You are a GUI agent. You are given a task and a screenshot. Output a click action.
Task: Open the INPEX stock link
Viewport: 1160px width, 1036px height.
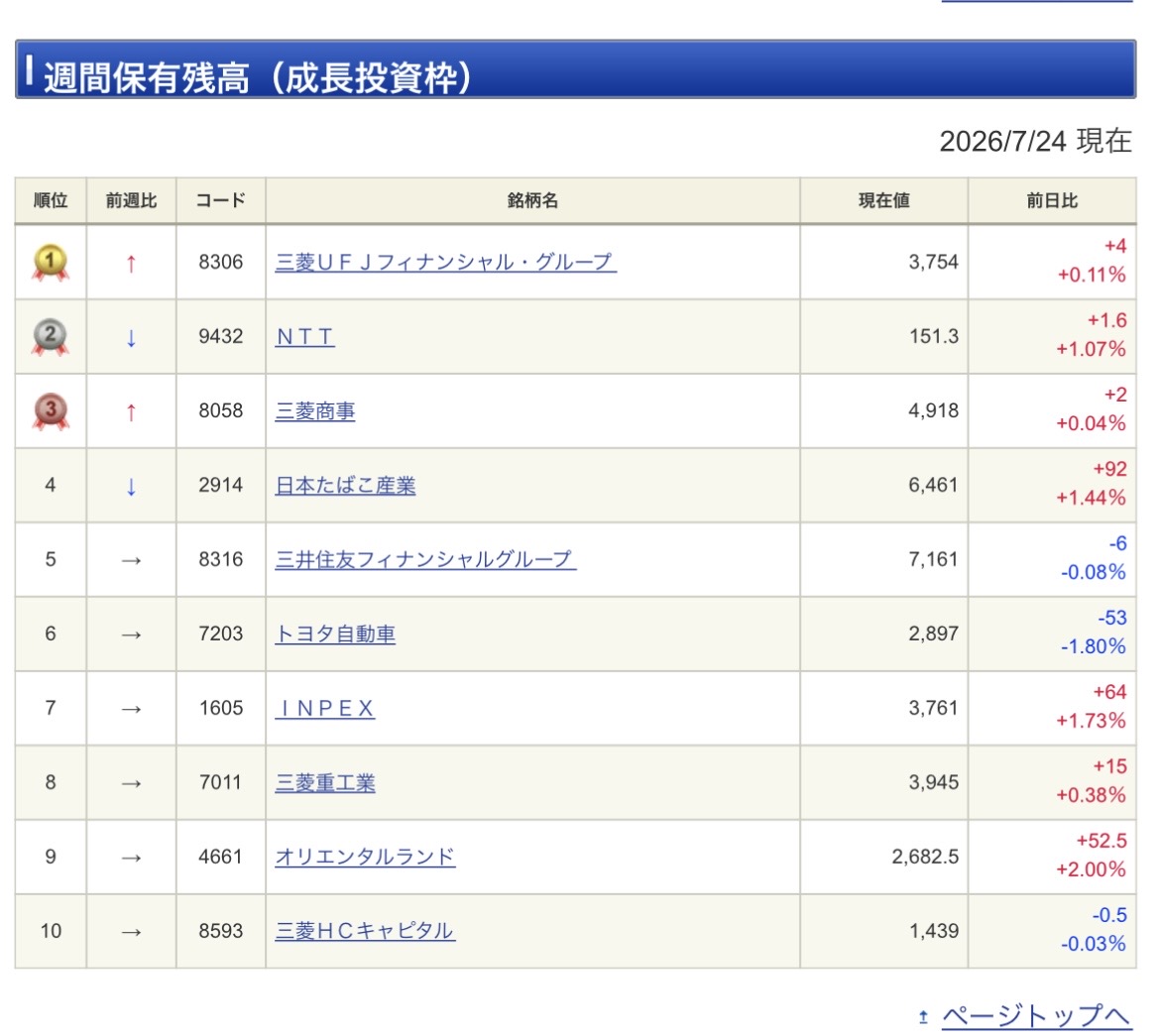tap(325, 708)
